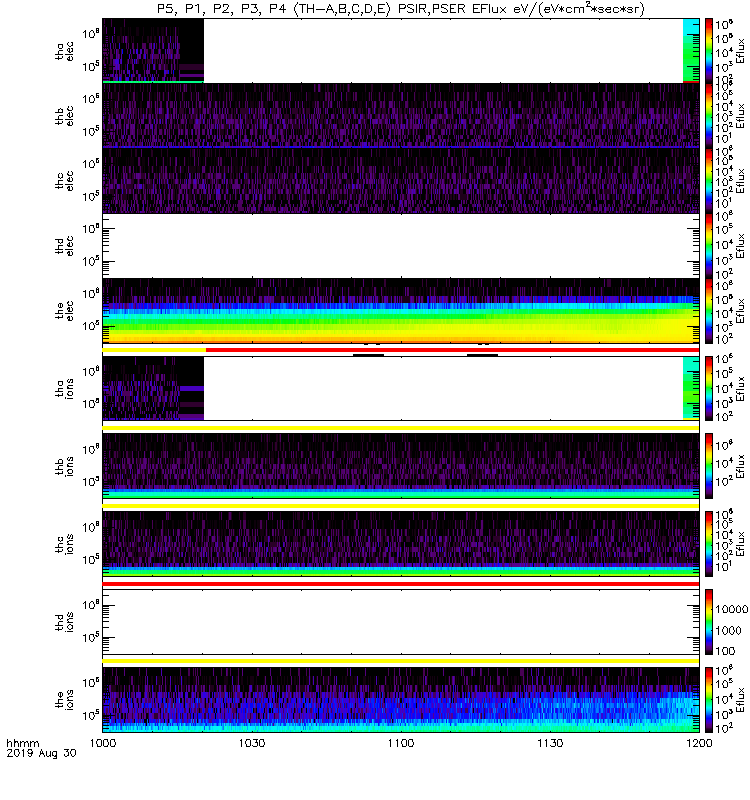Click the tha elec Eflux color bar
Image resolution: width=750 pixels, height=800 pixels.
click(709, 51)
